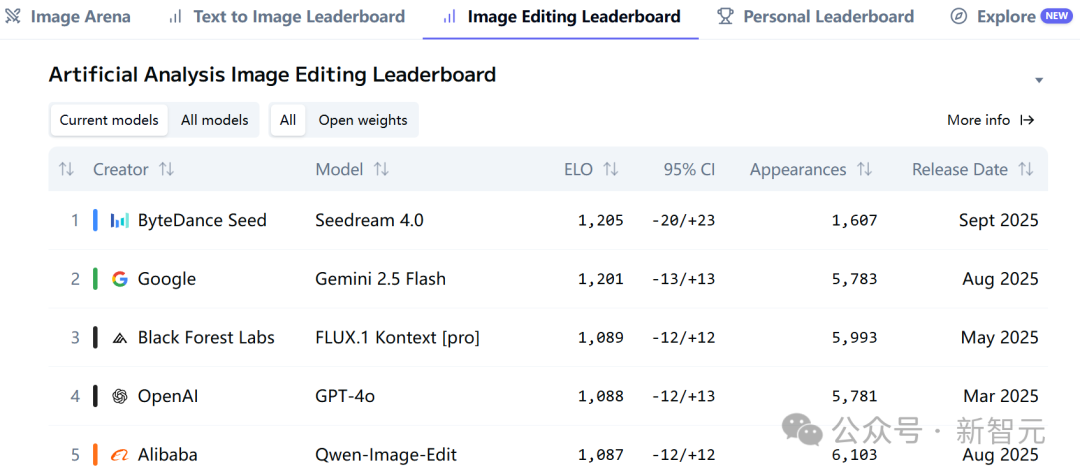Collapse the leaderboard with the dropdown triangle
This screenshot has width=1080, height=474.
pos(1039,81)
